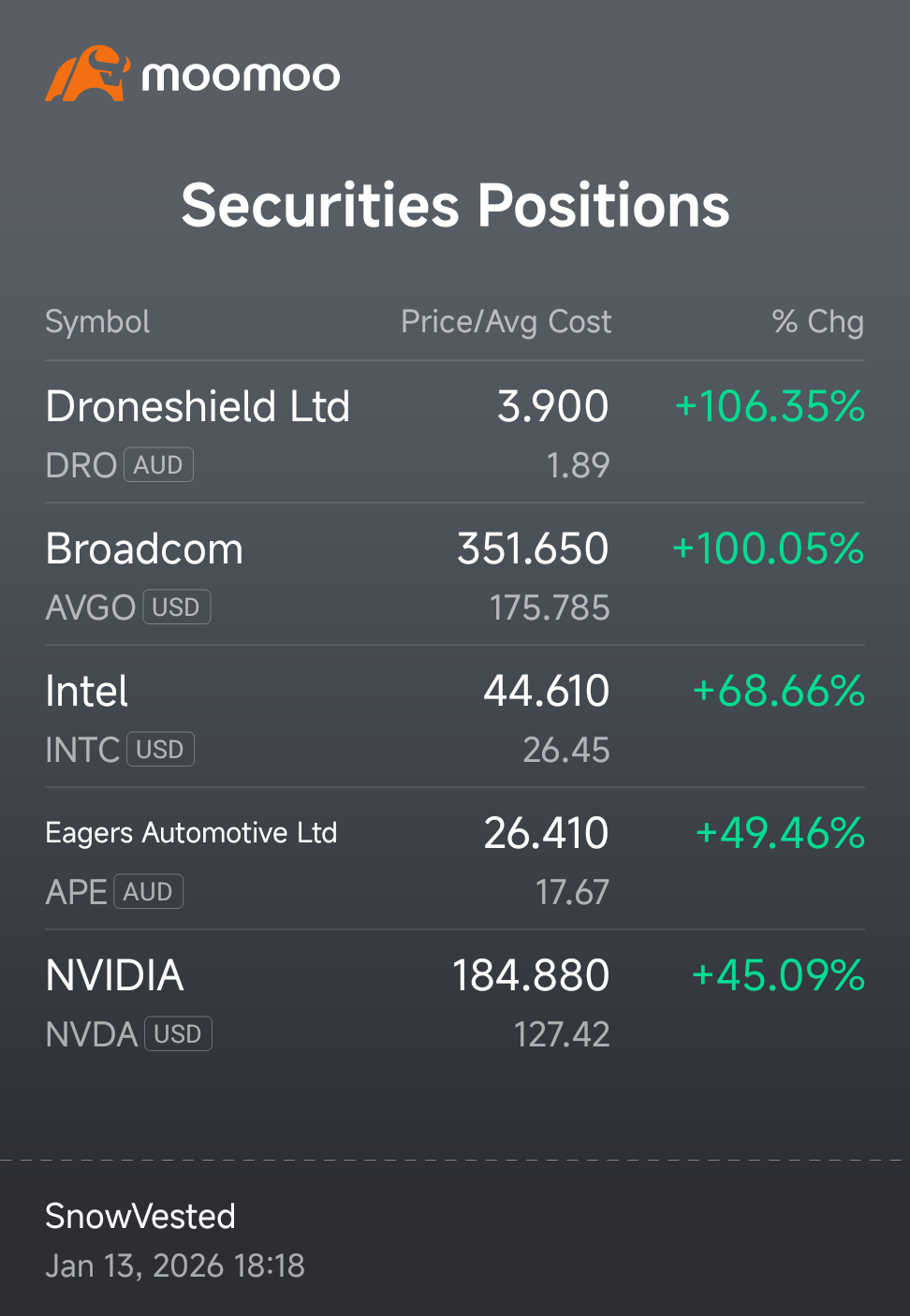Viewport: 910px width, 1316px height.
Task: Sort by the % Chg column header
Action: 817,322
